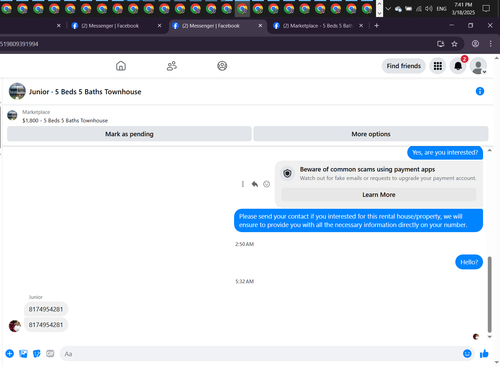This screenshot has width=500, height=366.
Task: Open more actions plus icon in composer
Action: pos(10,354)
